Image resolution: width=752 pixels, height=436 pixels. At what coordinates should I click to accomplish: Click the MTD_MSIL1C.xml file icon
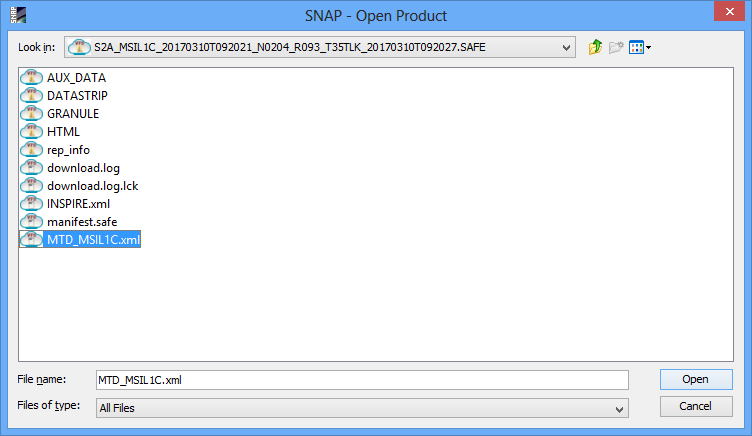32,239
